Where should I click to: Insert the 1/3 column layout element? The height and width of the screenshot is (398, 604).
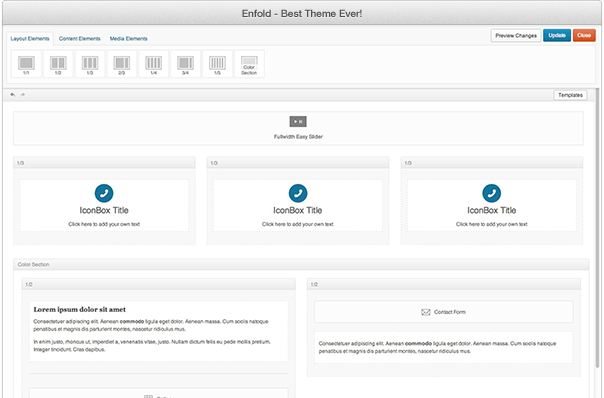pyautogui.click(x=90, y=64)
